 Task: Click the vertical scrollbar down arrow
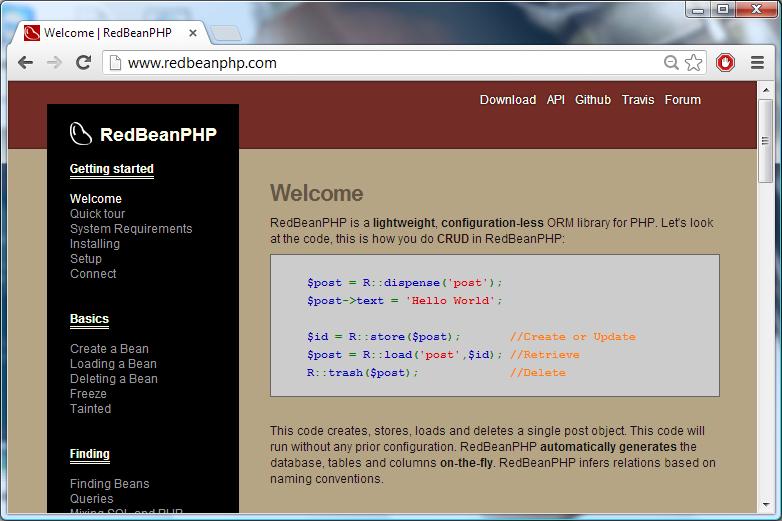(765, 506)
